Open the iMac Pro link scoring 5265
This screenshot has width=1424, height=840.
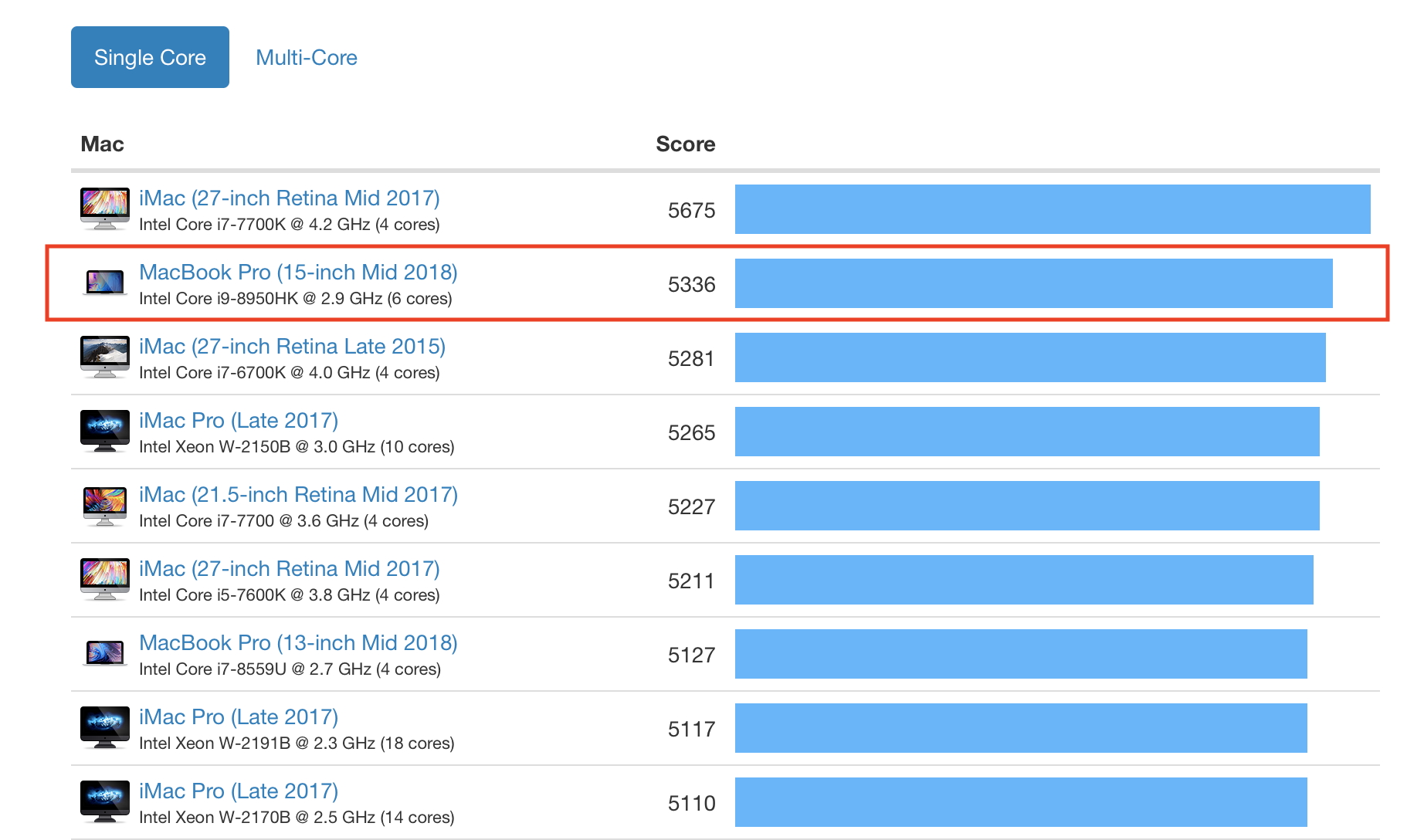click(239, 421)
